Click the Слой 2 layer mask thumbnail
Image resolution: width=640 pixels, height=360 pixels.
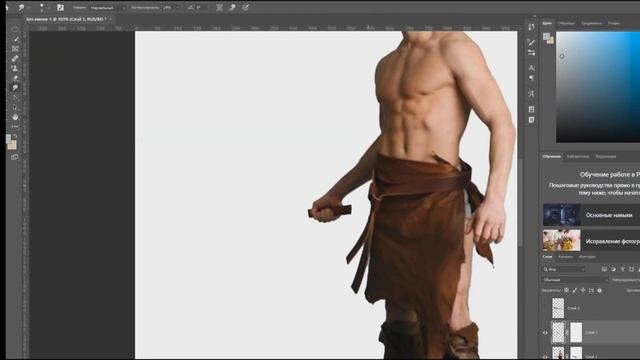coord(576,333)
